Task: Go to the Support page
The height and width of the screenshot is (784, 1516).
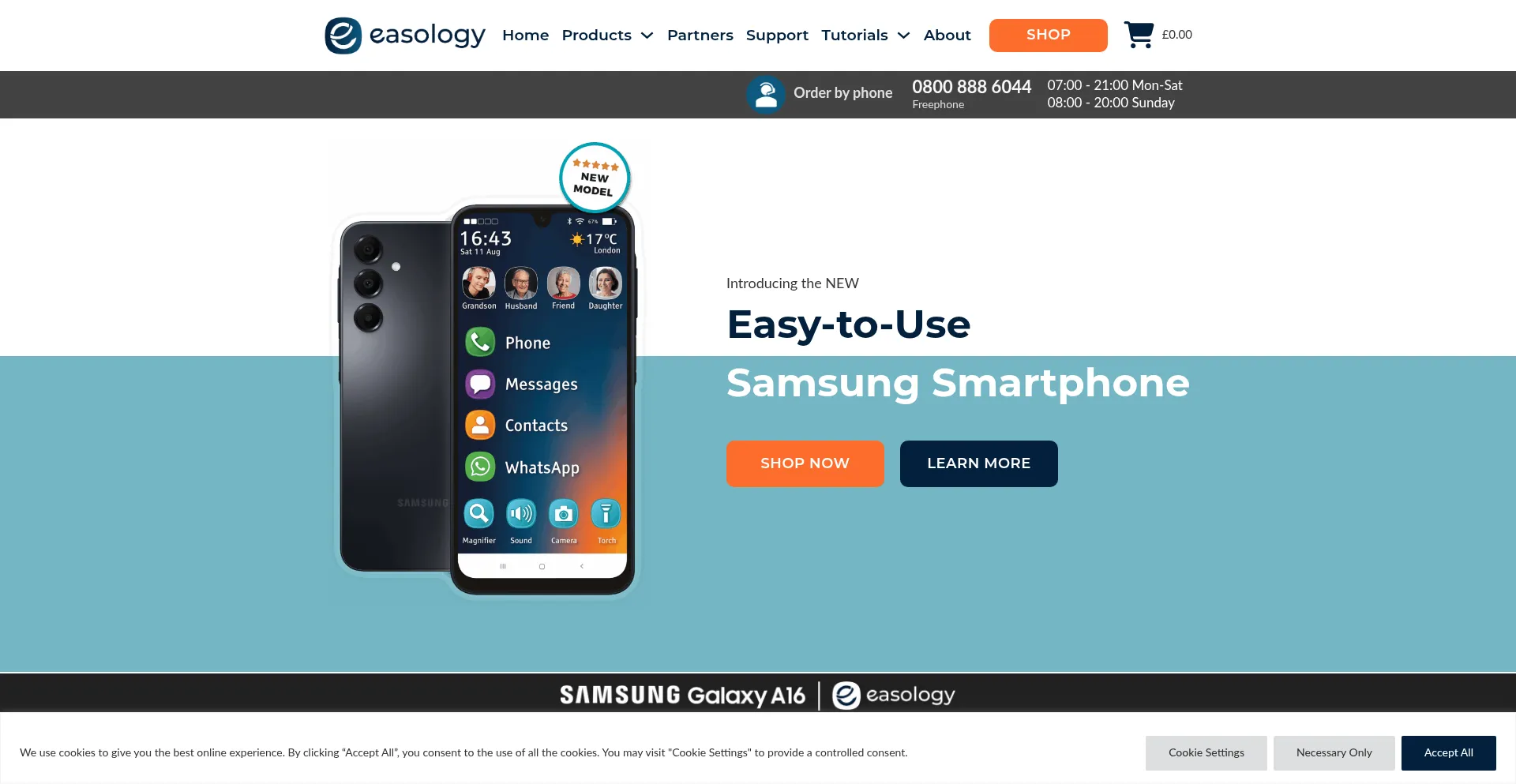Action: pyautogui.click(x=777, y=36)
